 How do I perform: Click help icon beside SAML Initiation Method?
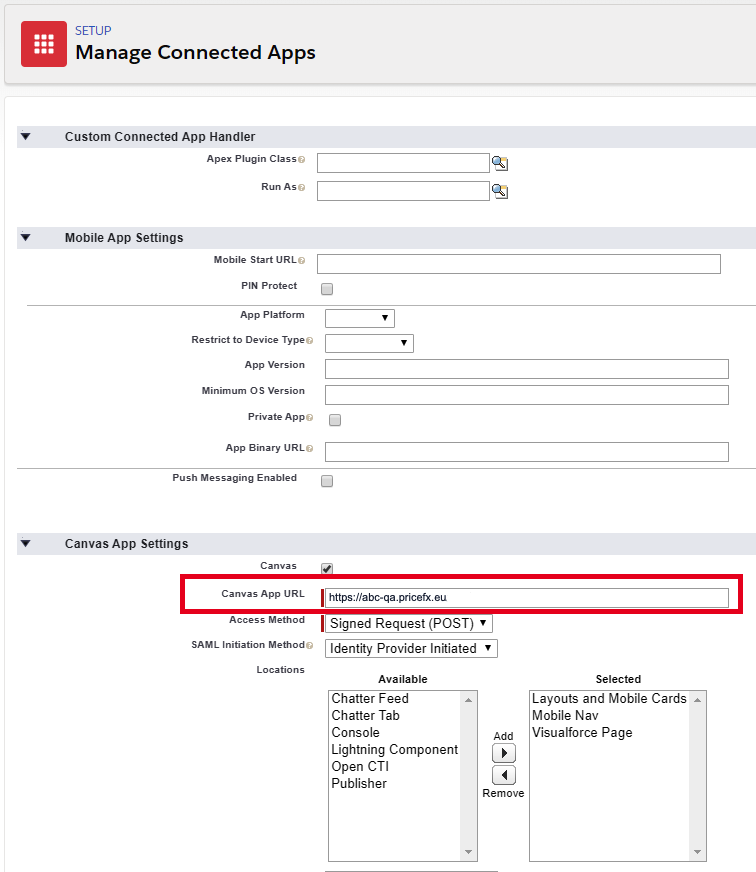309,646
